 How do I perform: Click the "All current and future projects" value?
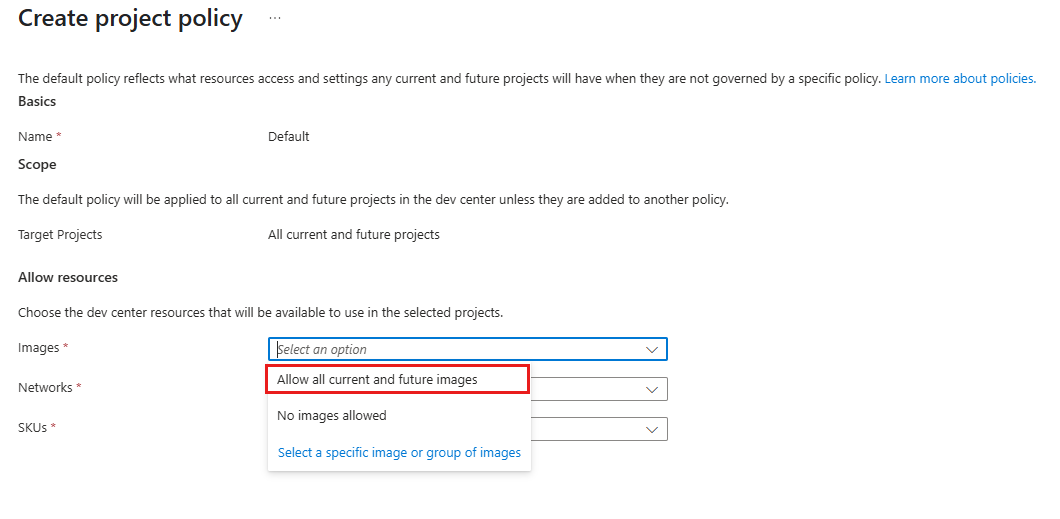click(354, 234)
